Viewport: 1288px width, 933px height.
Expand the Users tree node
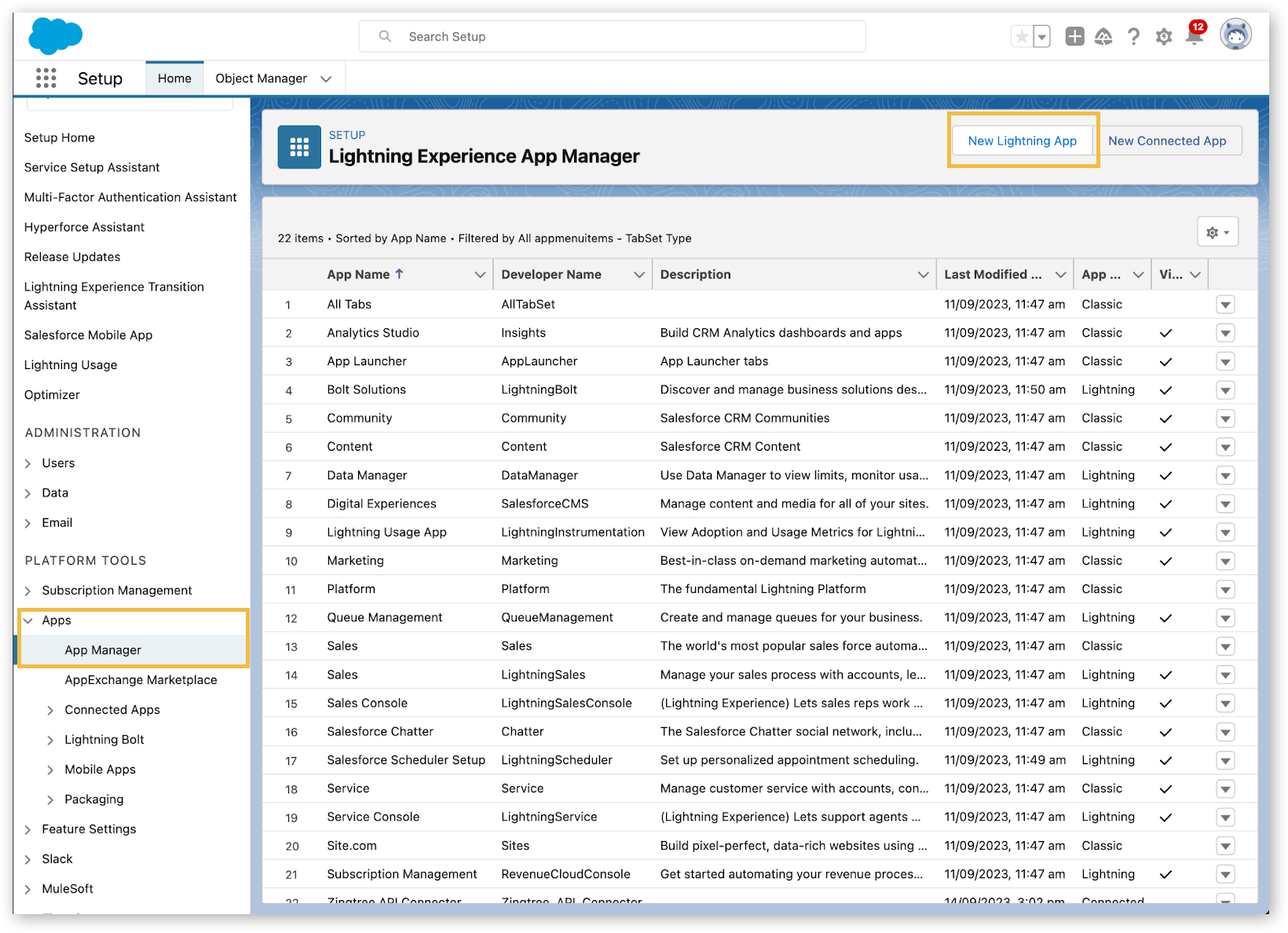tap(28, 463)
